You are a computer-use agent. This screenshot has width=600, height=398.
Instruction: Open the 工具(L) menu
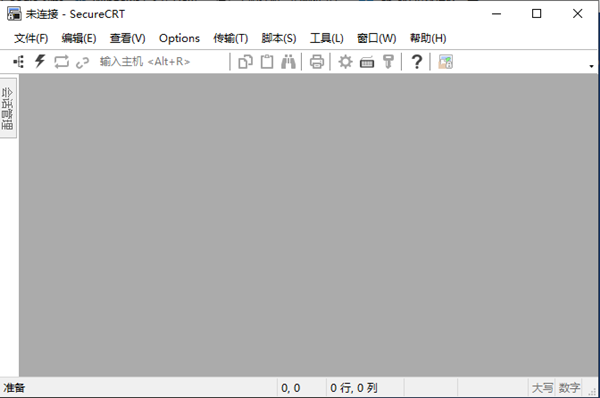click(x=327, y=38)
